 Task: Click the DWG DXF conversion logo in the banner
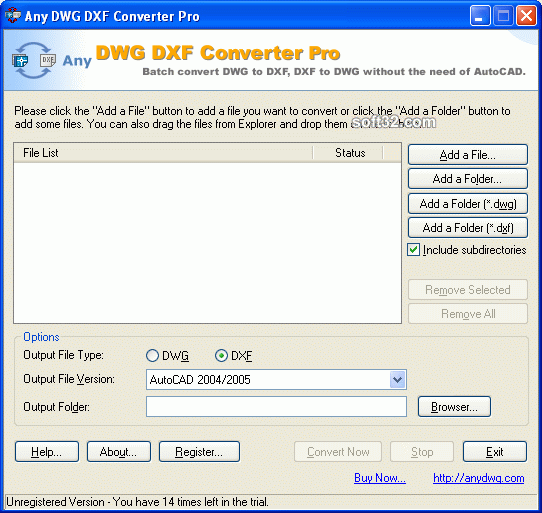[34, 60]
